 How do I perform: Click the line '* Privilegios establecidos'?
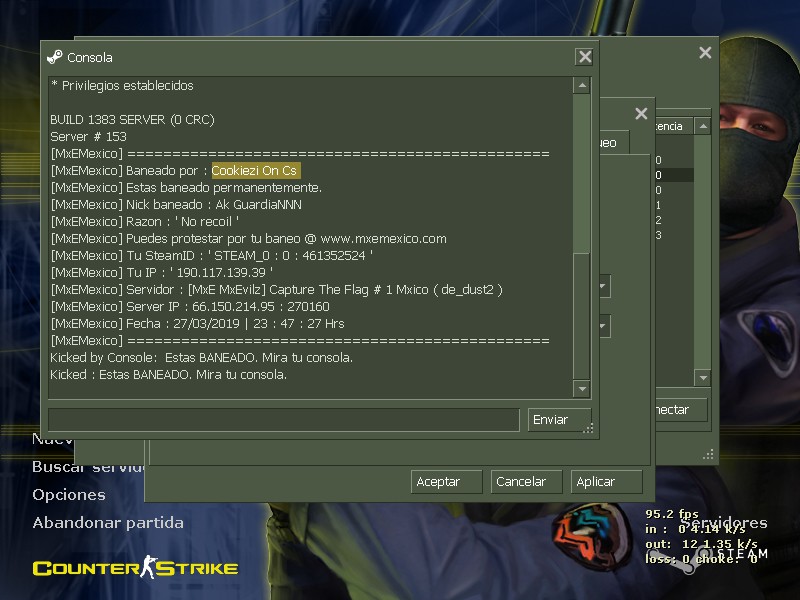coord(122,86)
